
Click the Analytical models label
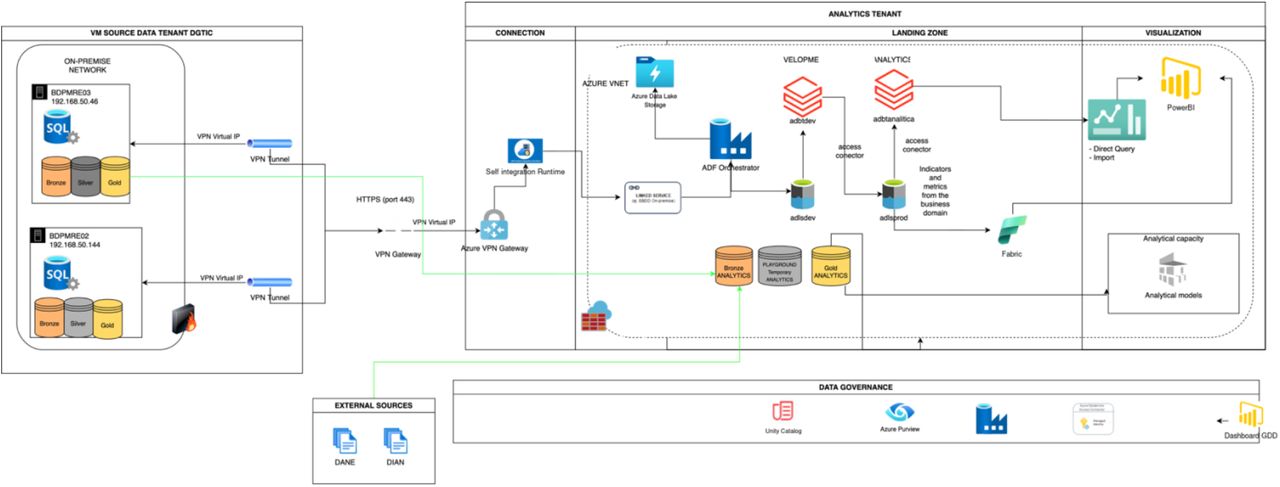click(x=1174, y=296)
